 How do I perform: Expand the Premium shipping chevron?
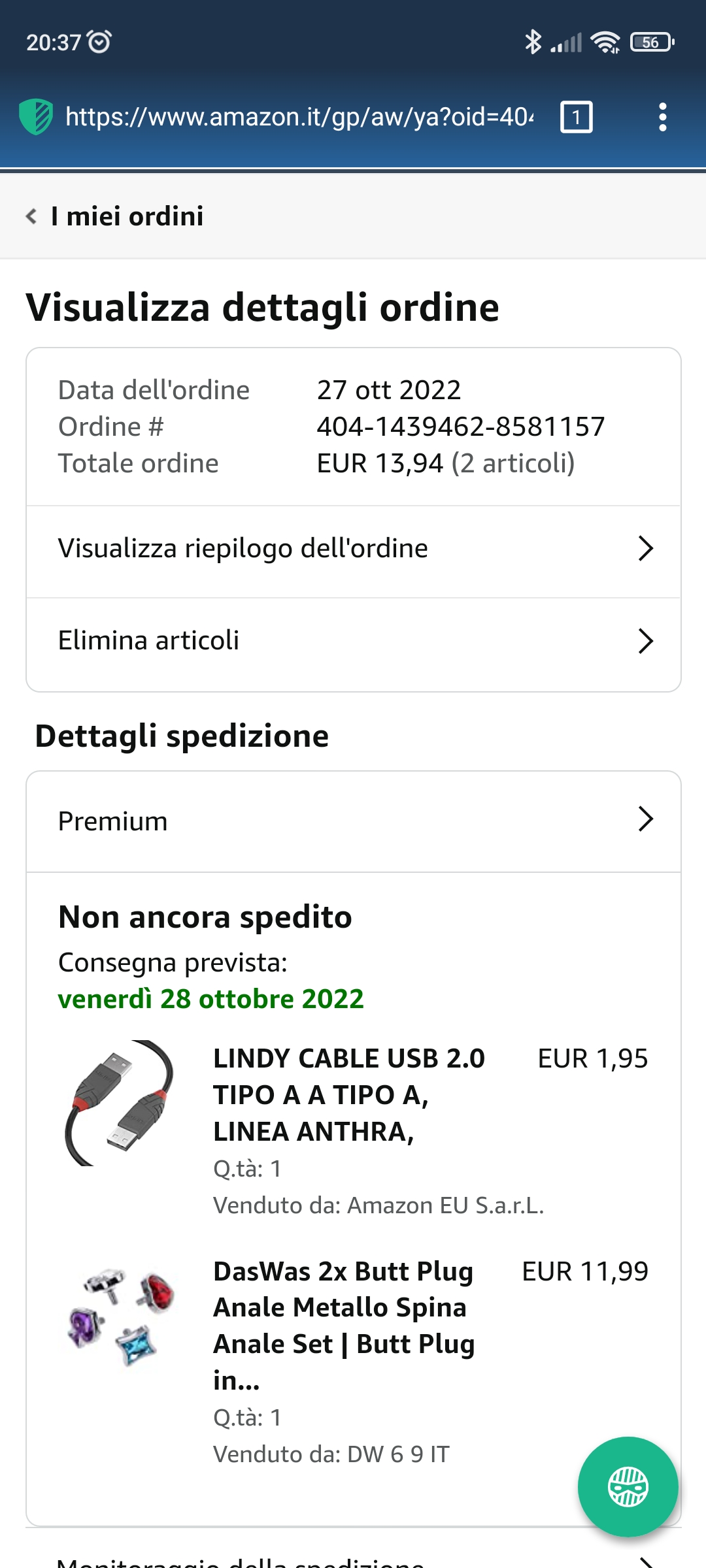click(x=645, y=819)
